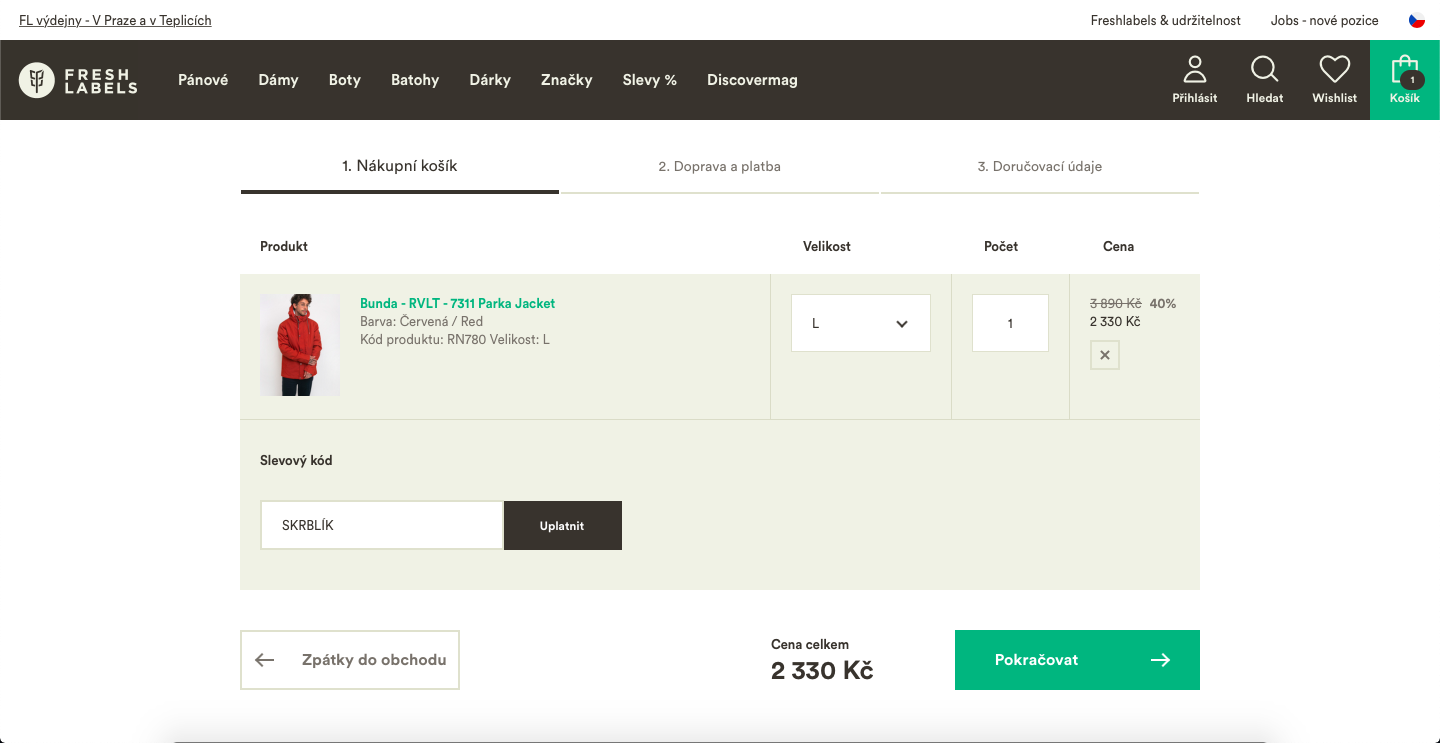
Task: Click the quantity field showing 1
Action: [1010, 323]
